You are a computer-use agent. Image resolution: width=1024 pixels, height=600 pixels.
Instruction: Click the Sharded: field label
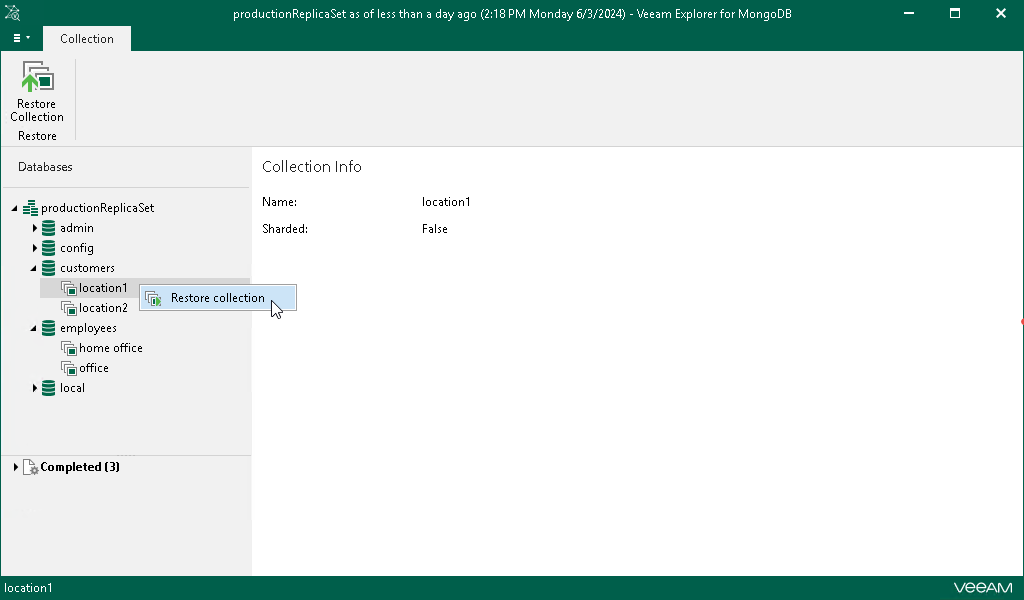(x=285, y=229)
